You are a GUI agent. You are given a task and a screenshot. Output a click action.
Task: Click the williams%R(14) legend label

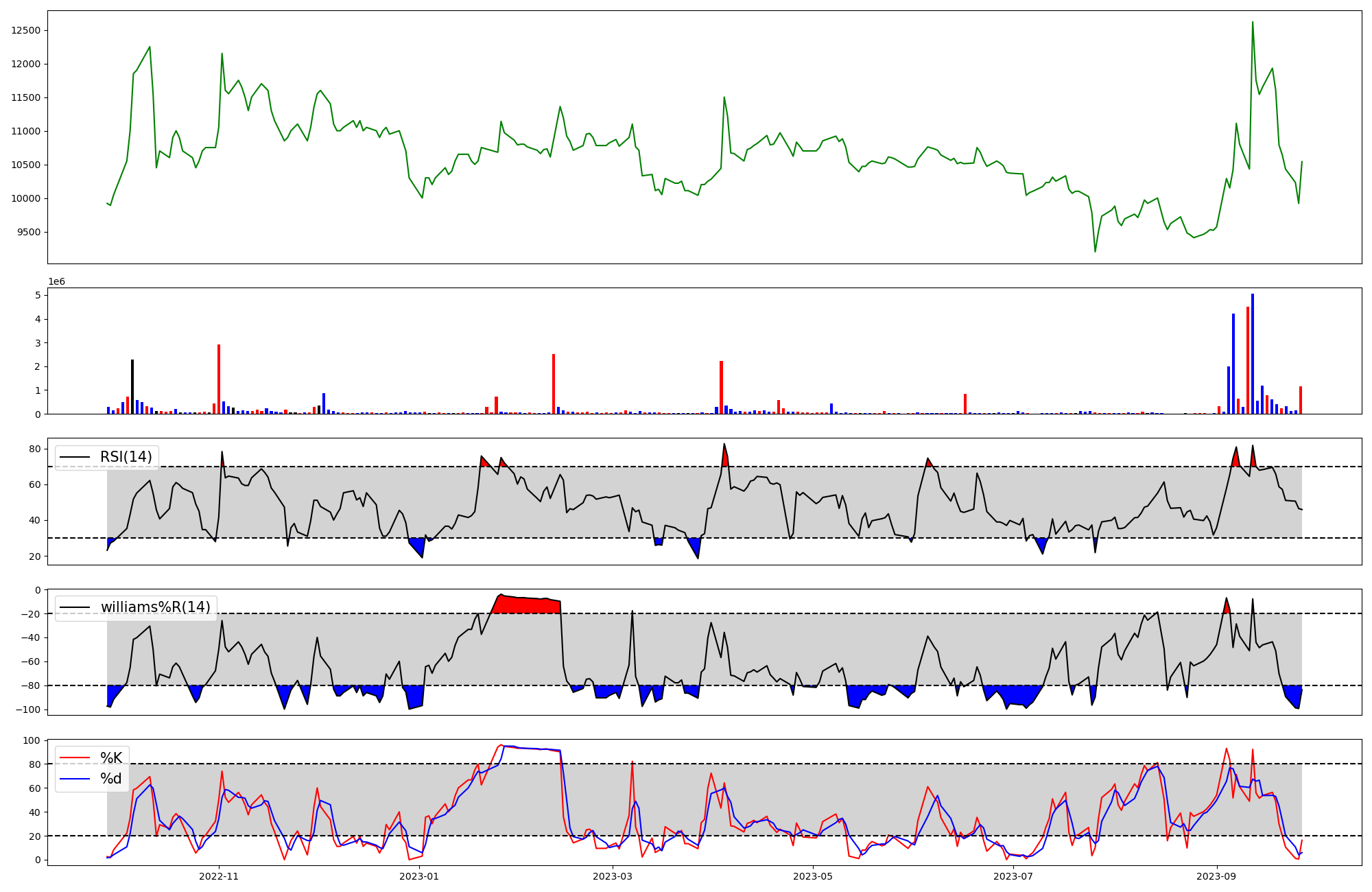[156, 607]
